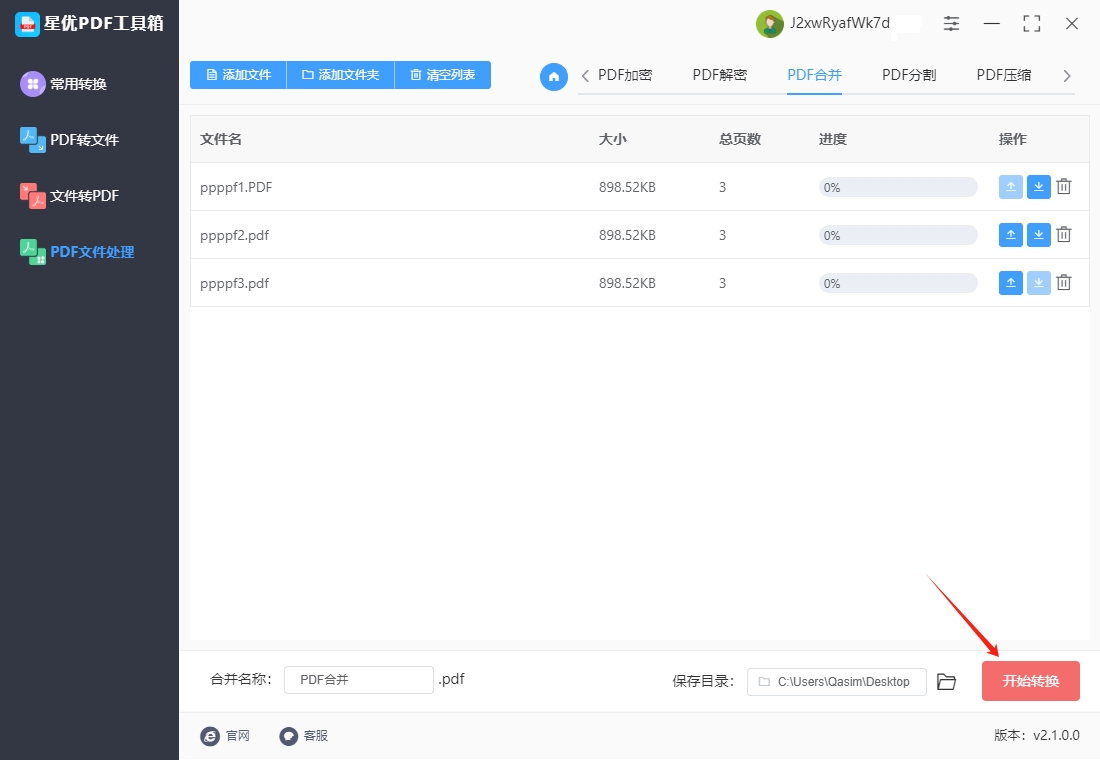Click the ppppf2.pdf progress bar
1100x760 pixels.
(898, 235)
